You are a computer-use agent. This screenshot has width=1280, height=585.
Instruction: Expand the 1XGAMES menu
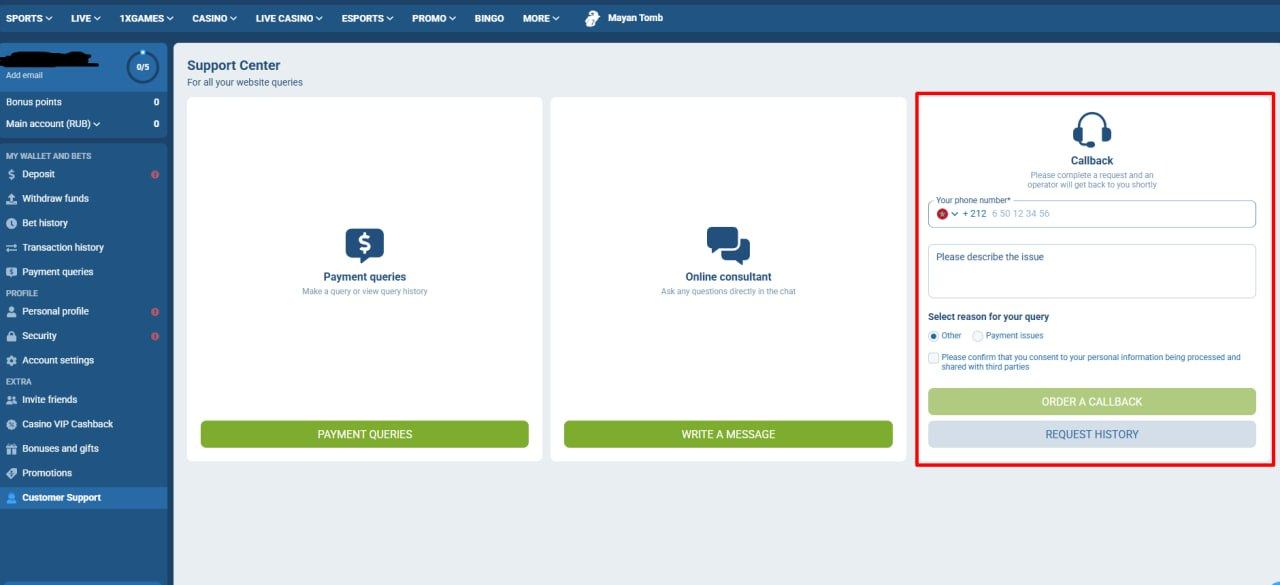point(147,18)
